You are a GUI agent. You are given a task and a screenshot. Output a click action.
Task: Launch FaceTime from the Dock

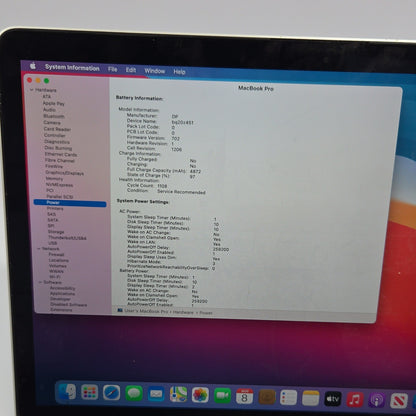[222, 396]
